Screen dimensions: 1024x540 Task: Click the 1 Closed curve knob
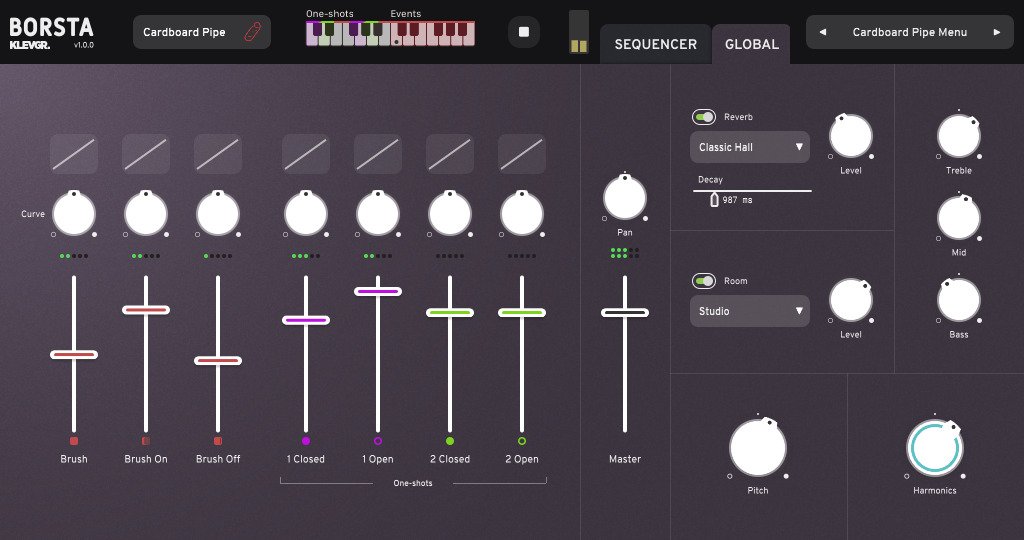[x=306, y=214]
